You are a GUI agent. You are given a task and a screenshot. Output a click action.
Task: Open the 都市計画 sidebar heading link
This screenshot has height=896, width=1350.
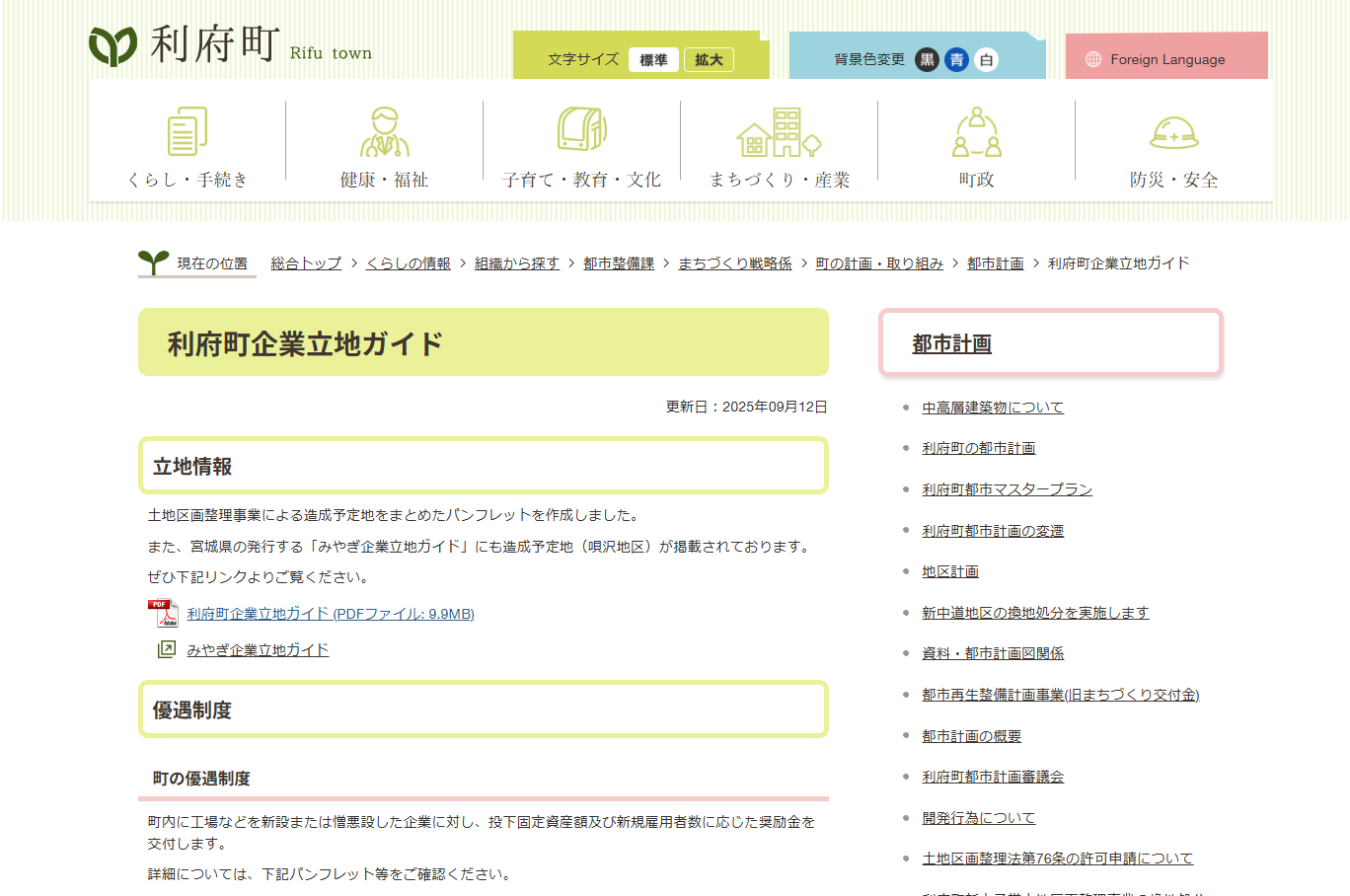(x=951, y=343)
